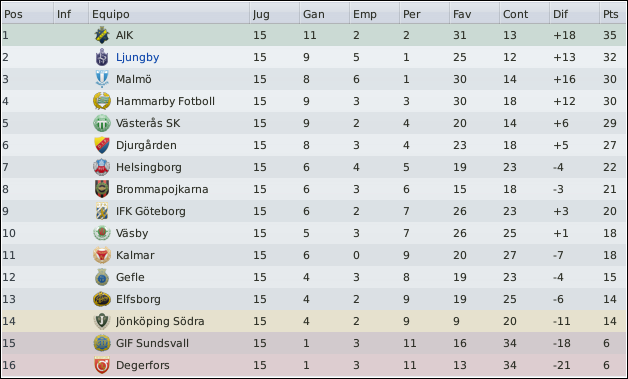Select the Jönköping Södra row

pos(314,321)
